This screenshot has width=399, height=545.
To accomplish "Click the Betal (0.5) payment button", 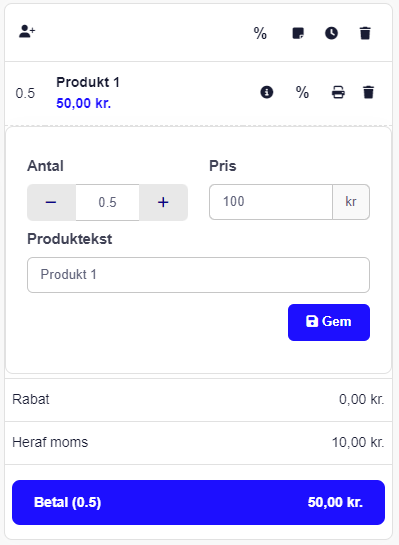I will click(x=198, y=502).
